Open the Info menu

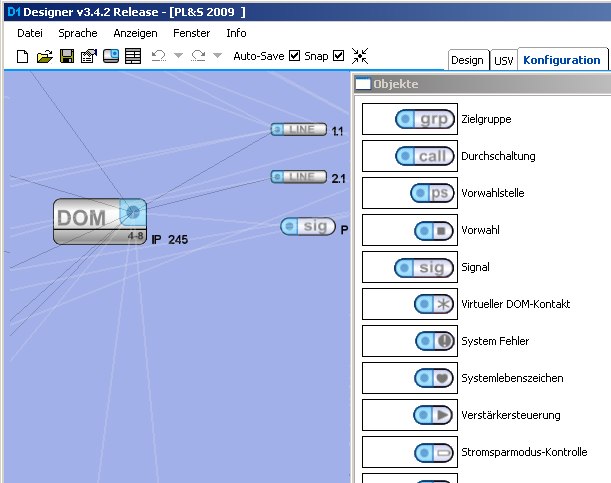pyautogui.click(x=237, y=33)
